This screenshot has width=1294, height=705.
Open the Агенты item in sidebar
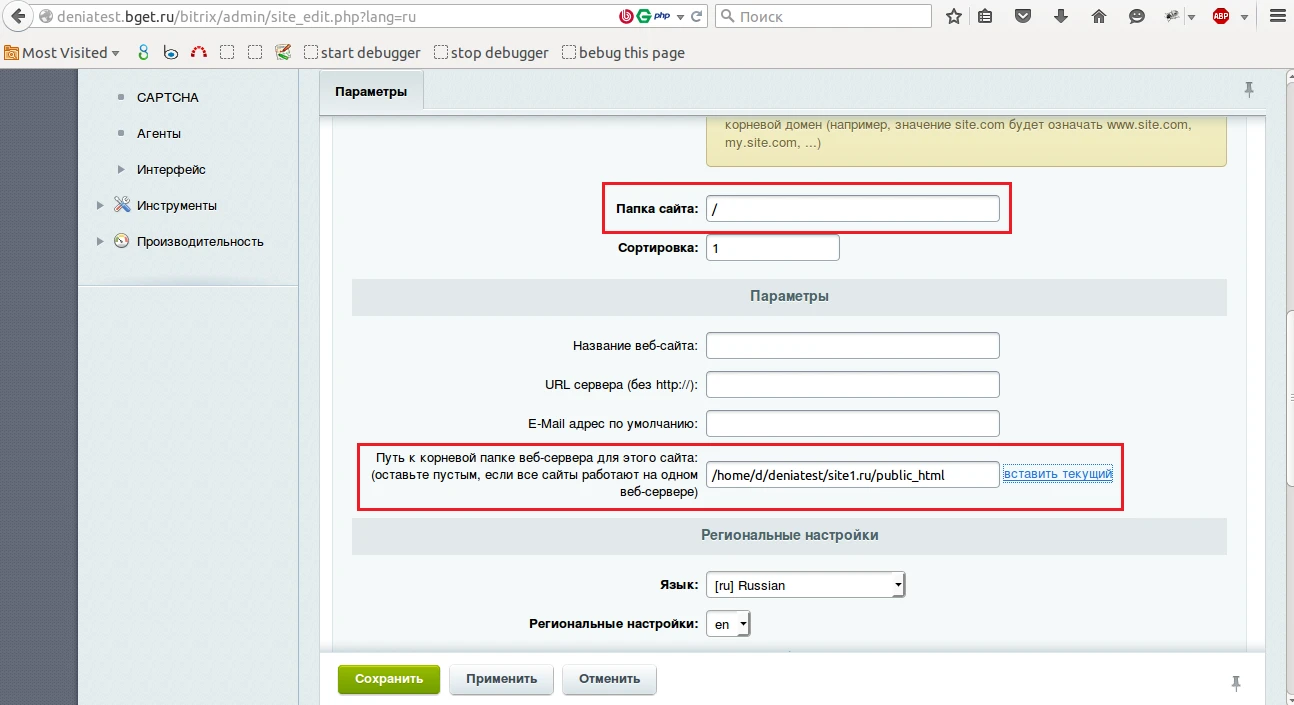[x=159, y=134]
